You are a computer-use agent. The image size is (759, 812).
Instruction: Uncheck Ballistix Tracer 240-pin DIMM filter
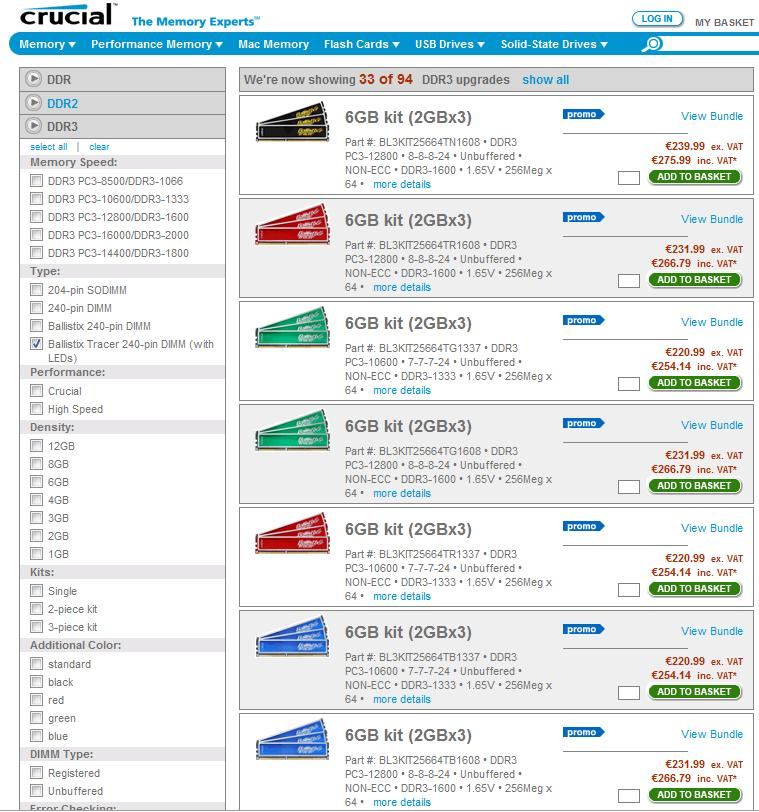point(36,343)
